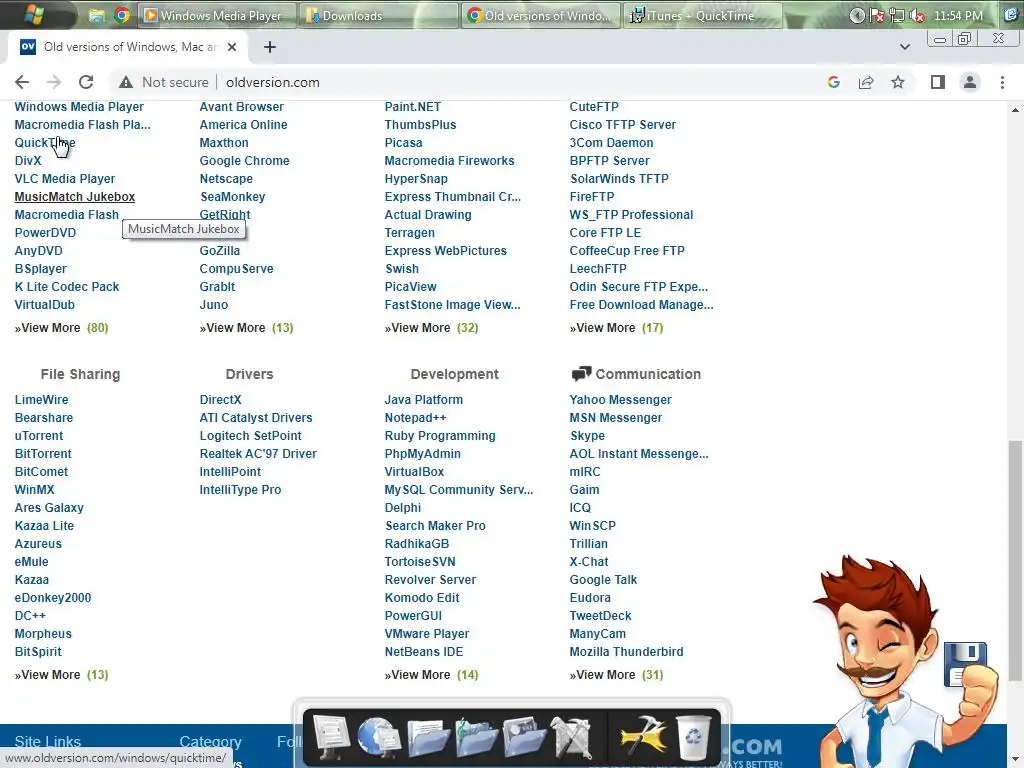Expand the tab search chevron
Viewport: 1024px width, 768px height.
point(904,47)
